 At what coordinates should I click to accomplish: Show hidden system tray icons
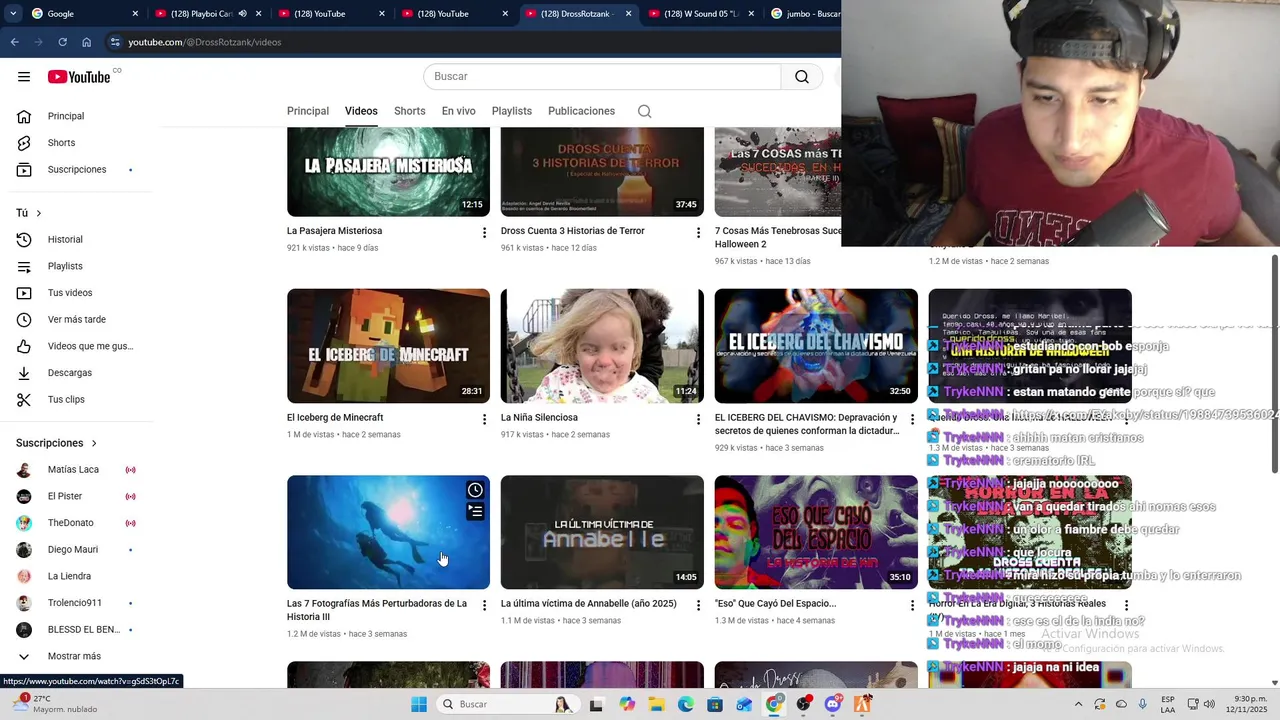pos(1078,704)
